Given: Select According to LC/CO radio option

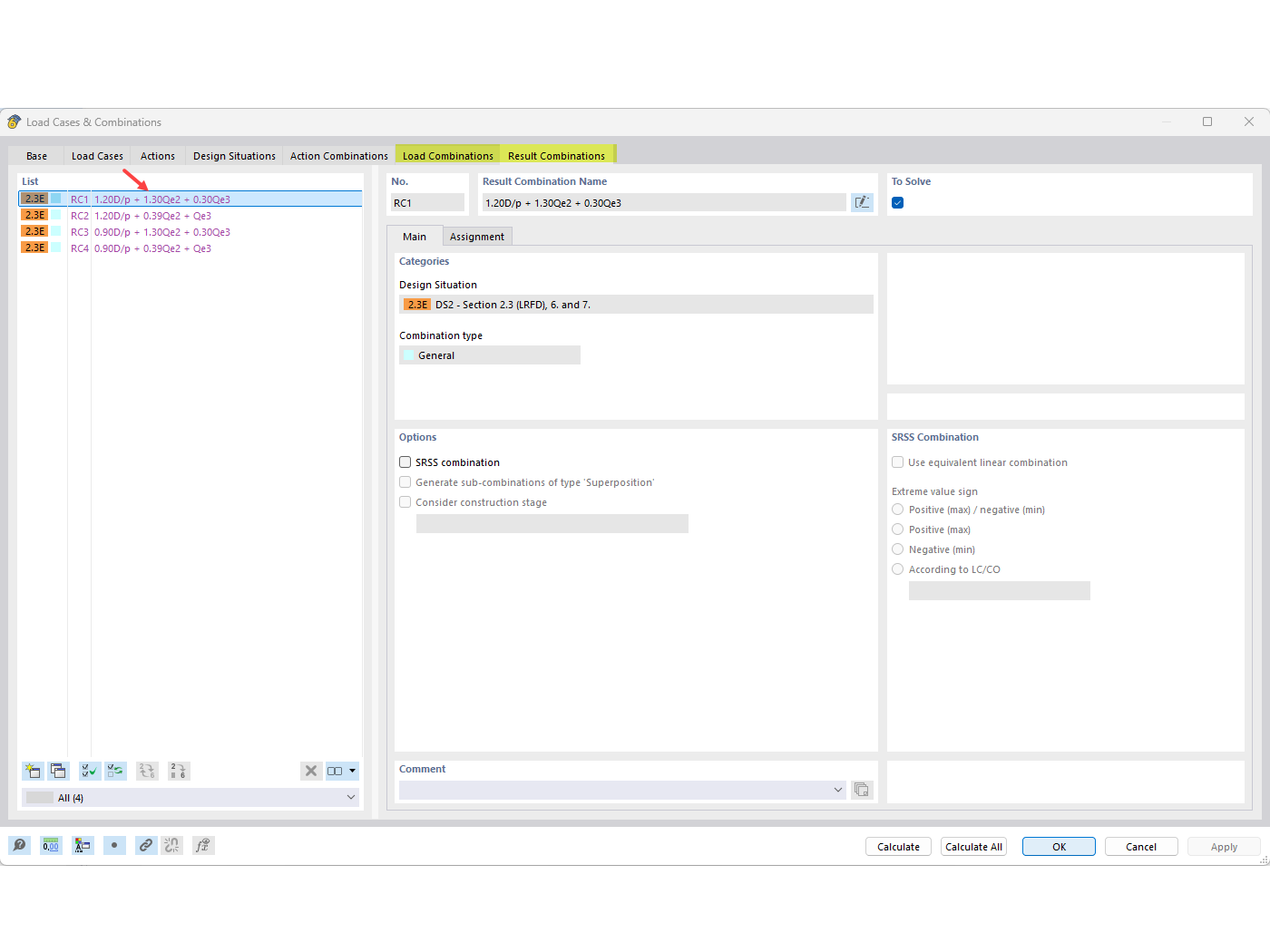Looking at the screenshot, I should [x=898, y=569].
